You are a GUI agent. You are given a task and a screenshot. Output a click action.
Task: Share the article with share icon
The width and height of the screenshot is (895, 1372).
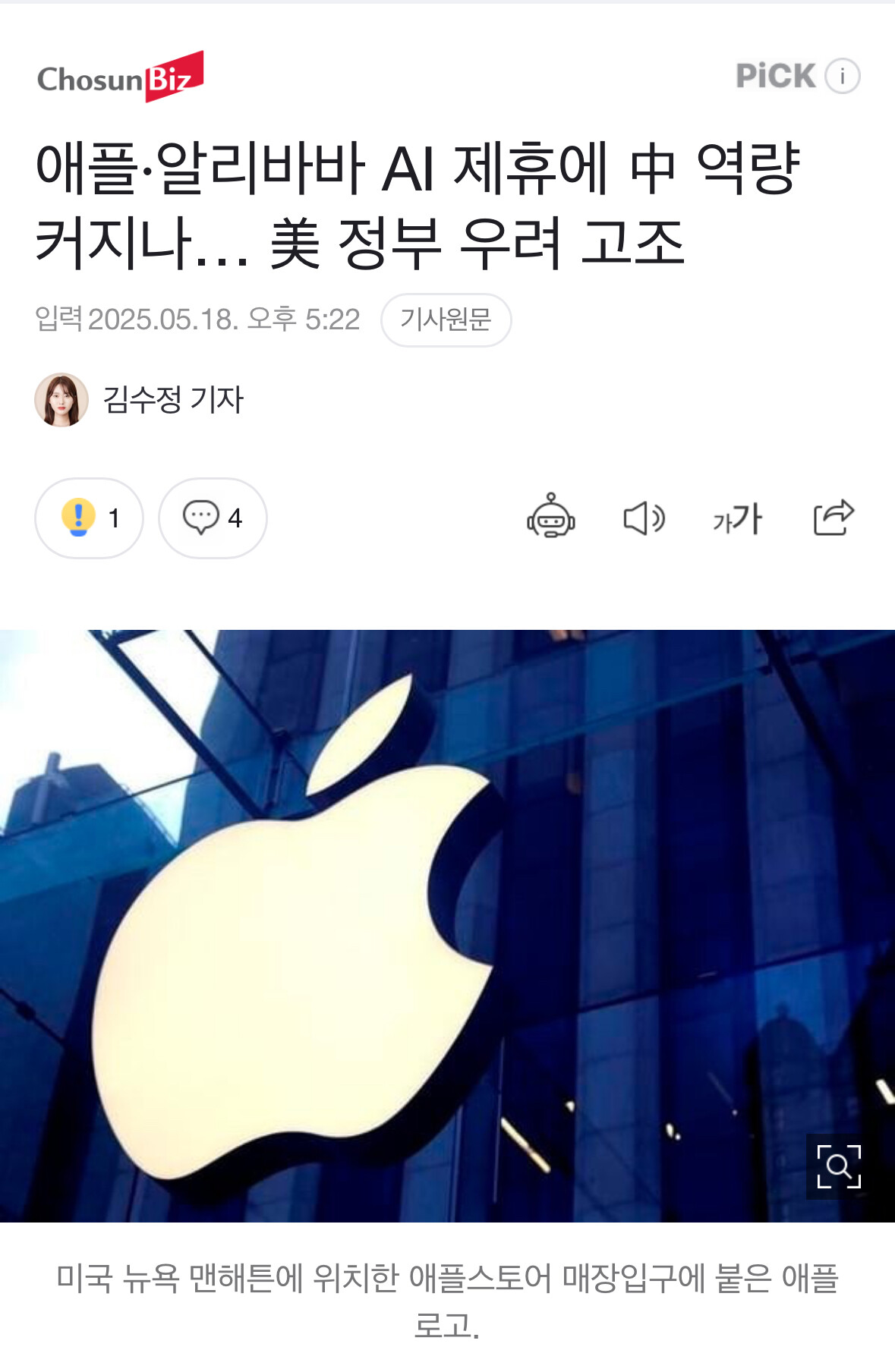pyautogui.click(x=834, y=518)
